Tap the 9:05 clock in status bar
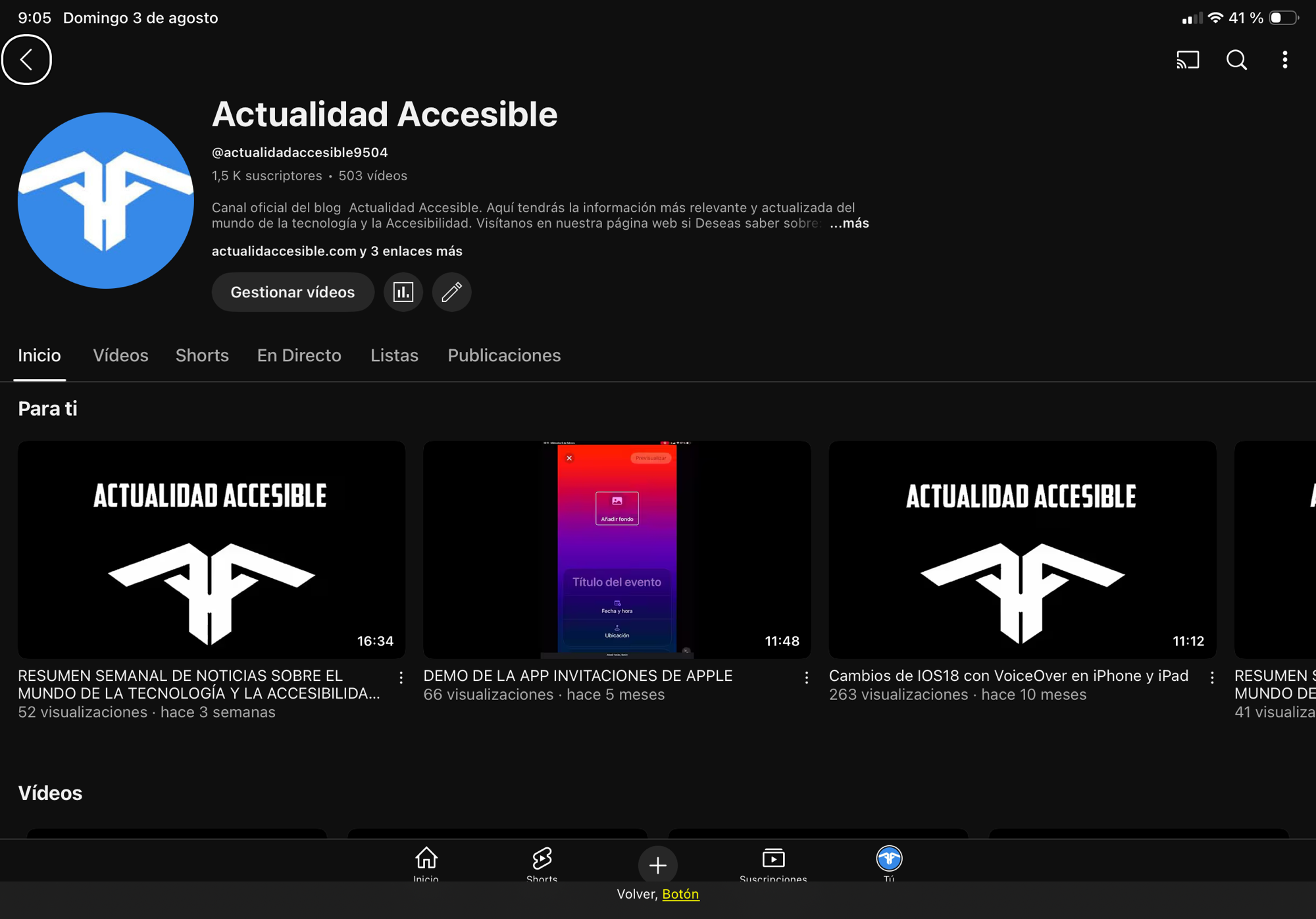The height and width of the screenshot is (919, 1316). pyautogui.click(x=34, y=18)
